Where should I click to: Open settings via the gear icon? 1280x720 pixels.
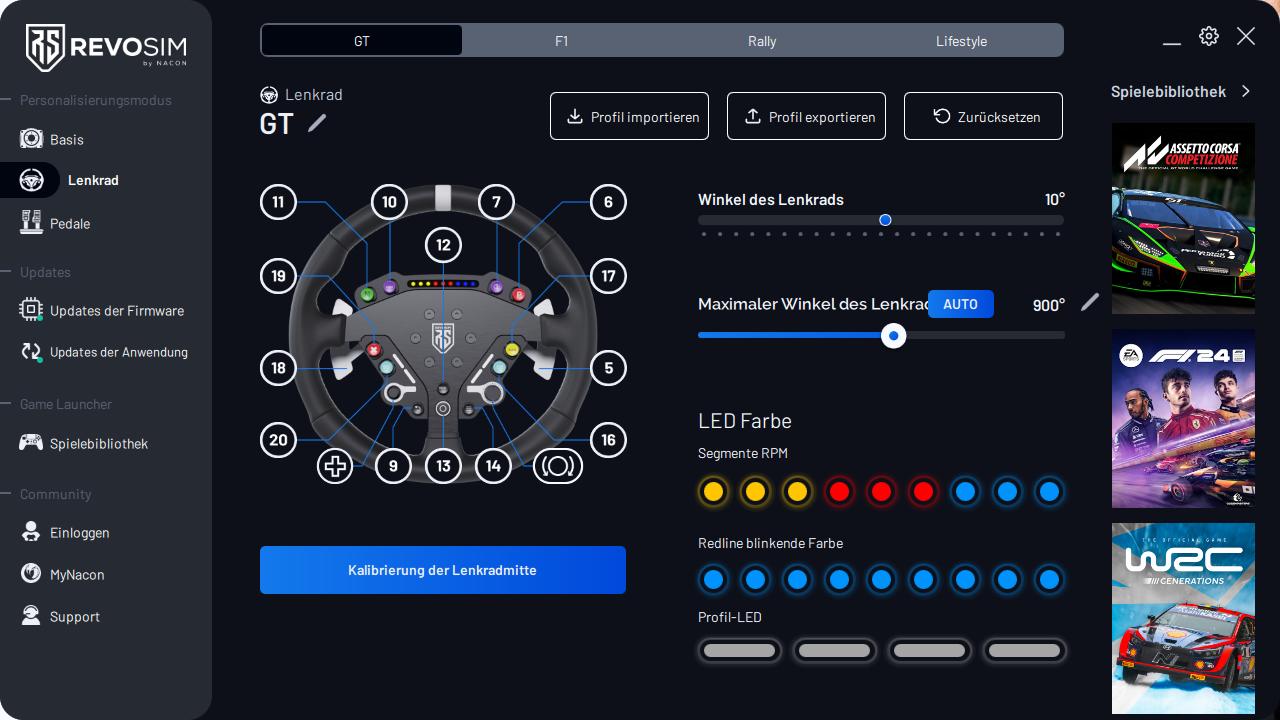click(1209, 37)
